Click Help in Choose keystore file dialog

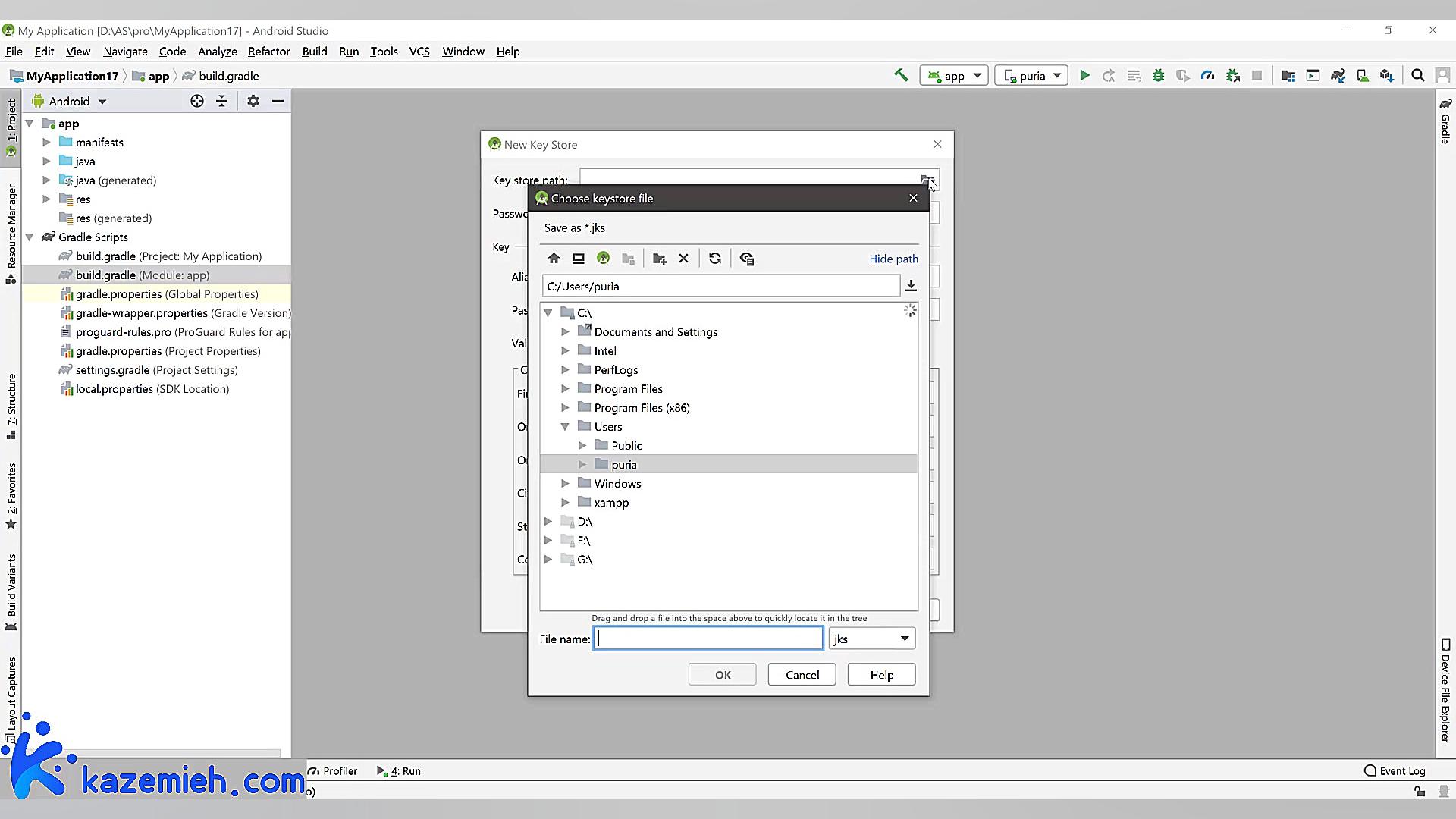[x=882, y=675]
